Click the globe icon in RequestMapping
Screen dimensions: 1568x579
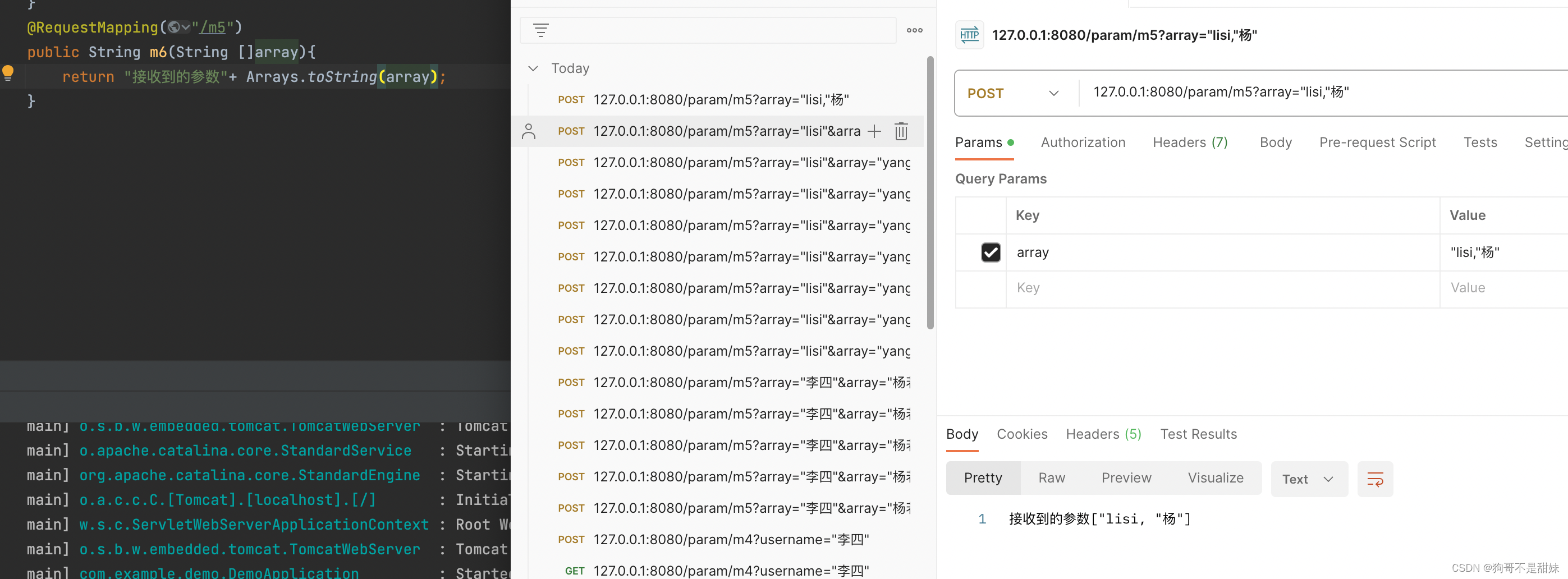click(x=174, y=27)
